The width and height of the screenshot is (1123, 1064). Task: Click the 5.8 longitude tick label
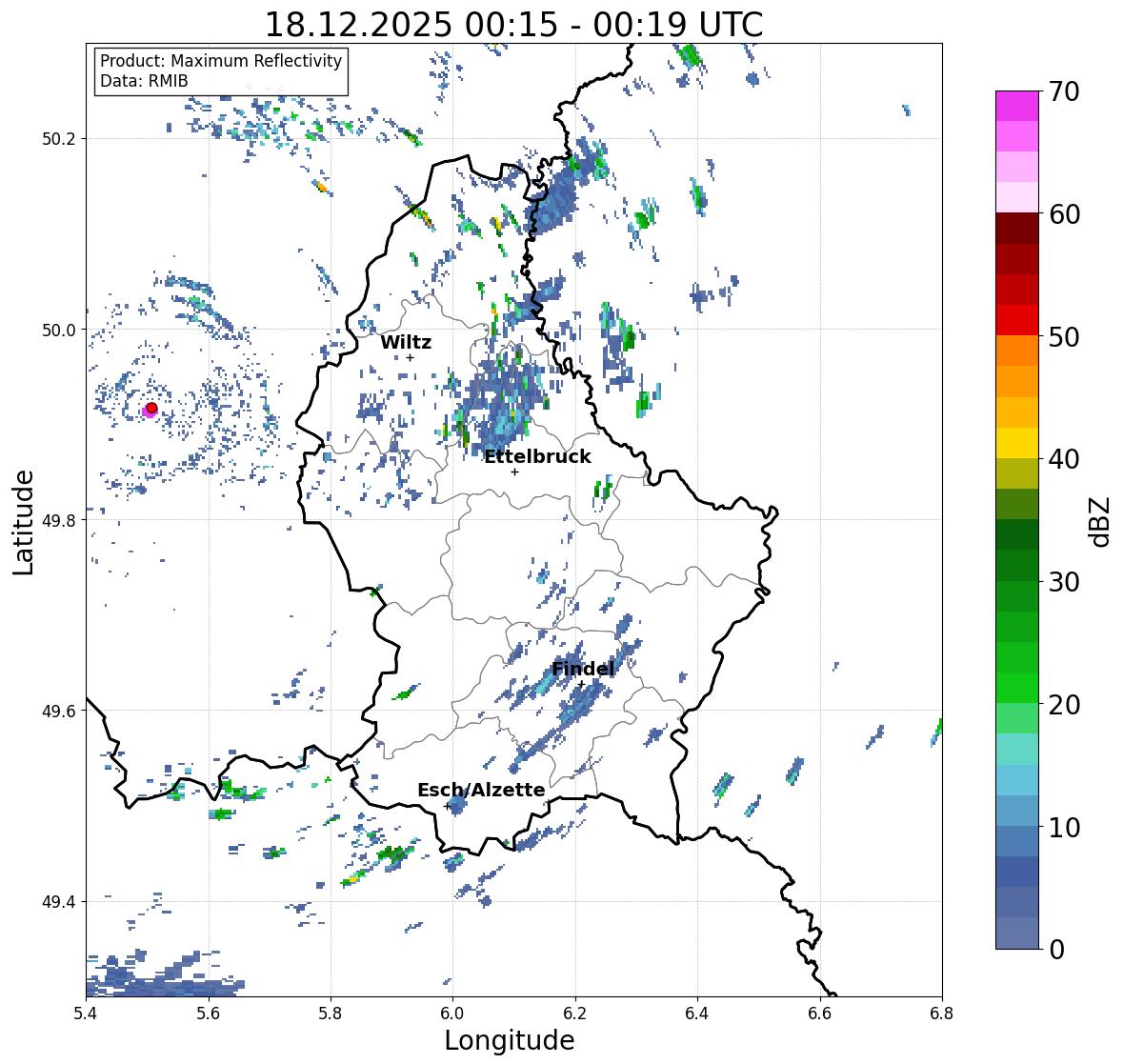331,1013
